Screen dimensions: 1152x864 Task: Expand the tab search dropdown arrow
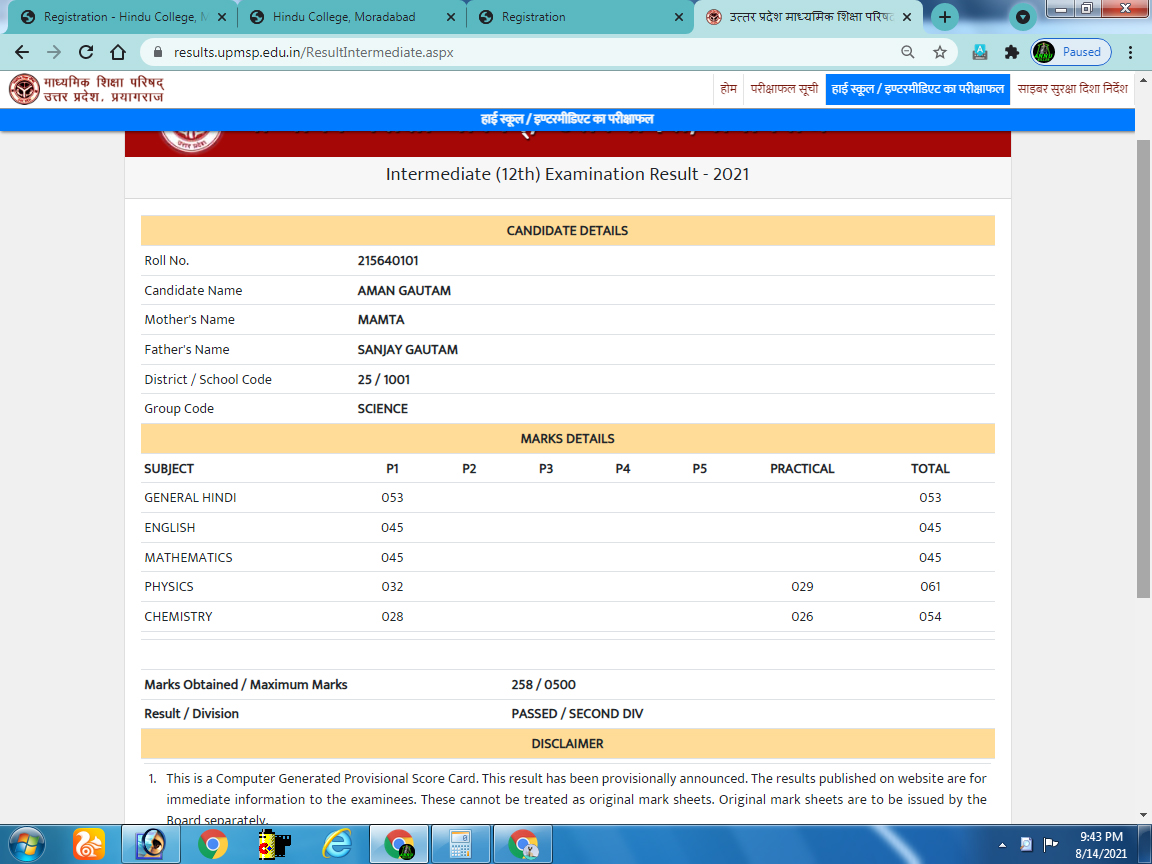click(x=1022, y=17)
